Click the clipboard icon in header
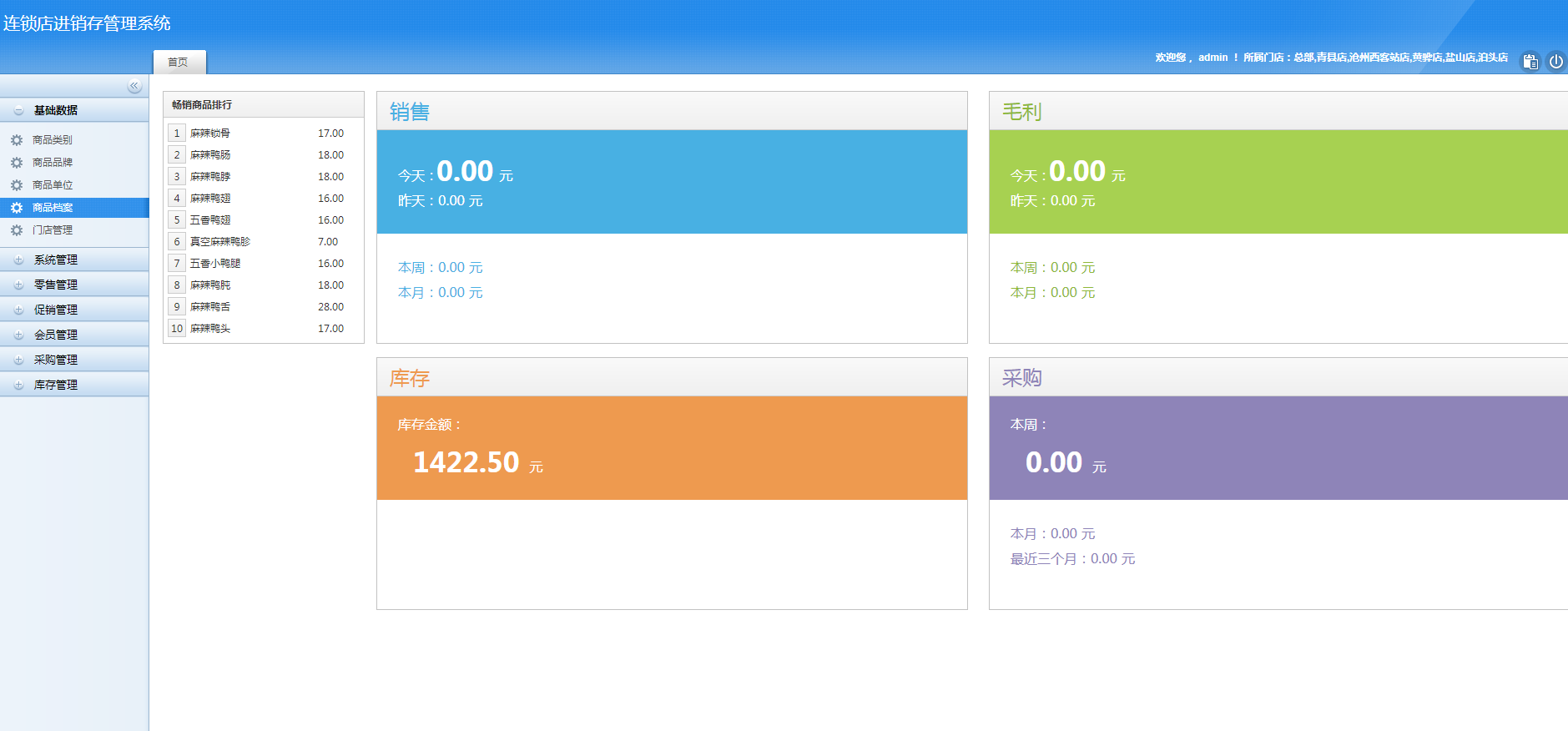The width and height of the screenshot is (1568, 731). pyautogui.click(x=1530, y=61)
